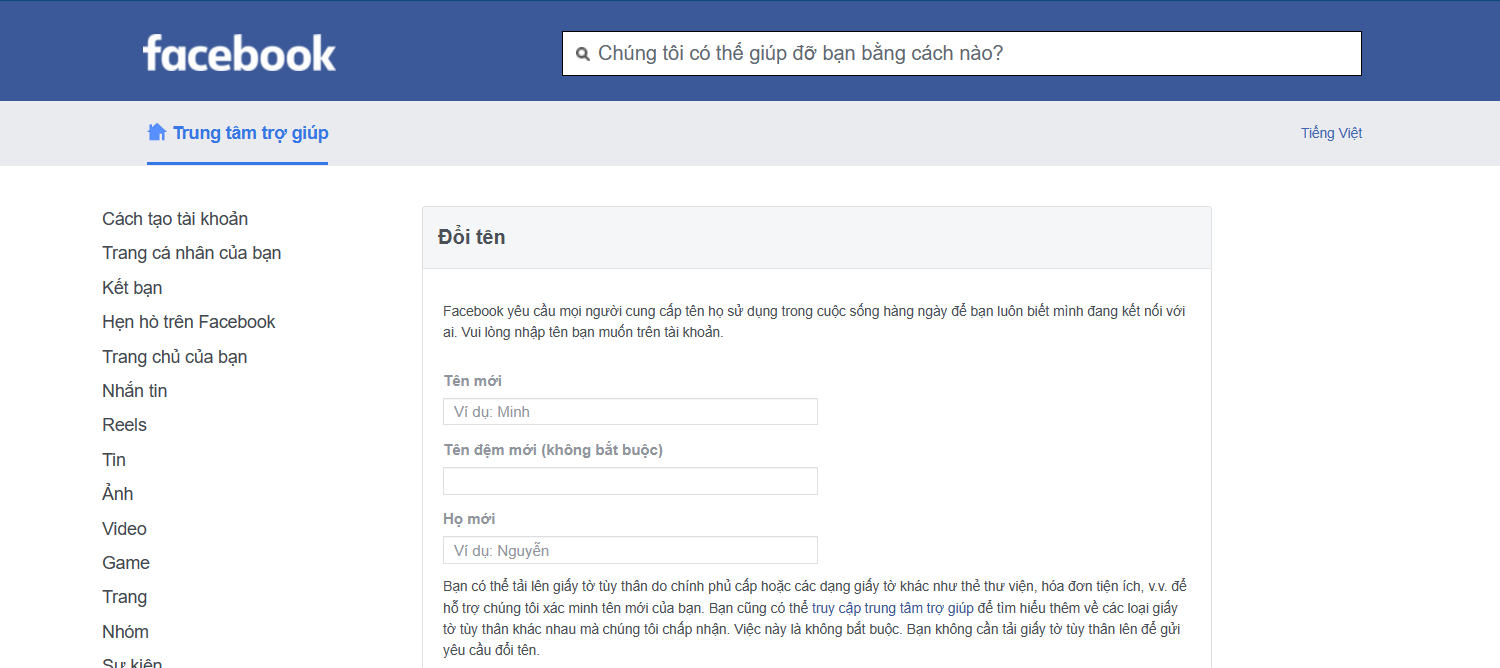Click the Tên mới field label

tap(473, 381)
